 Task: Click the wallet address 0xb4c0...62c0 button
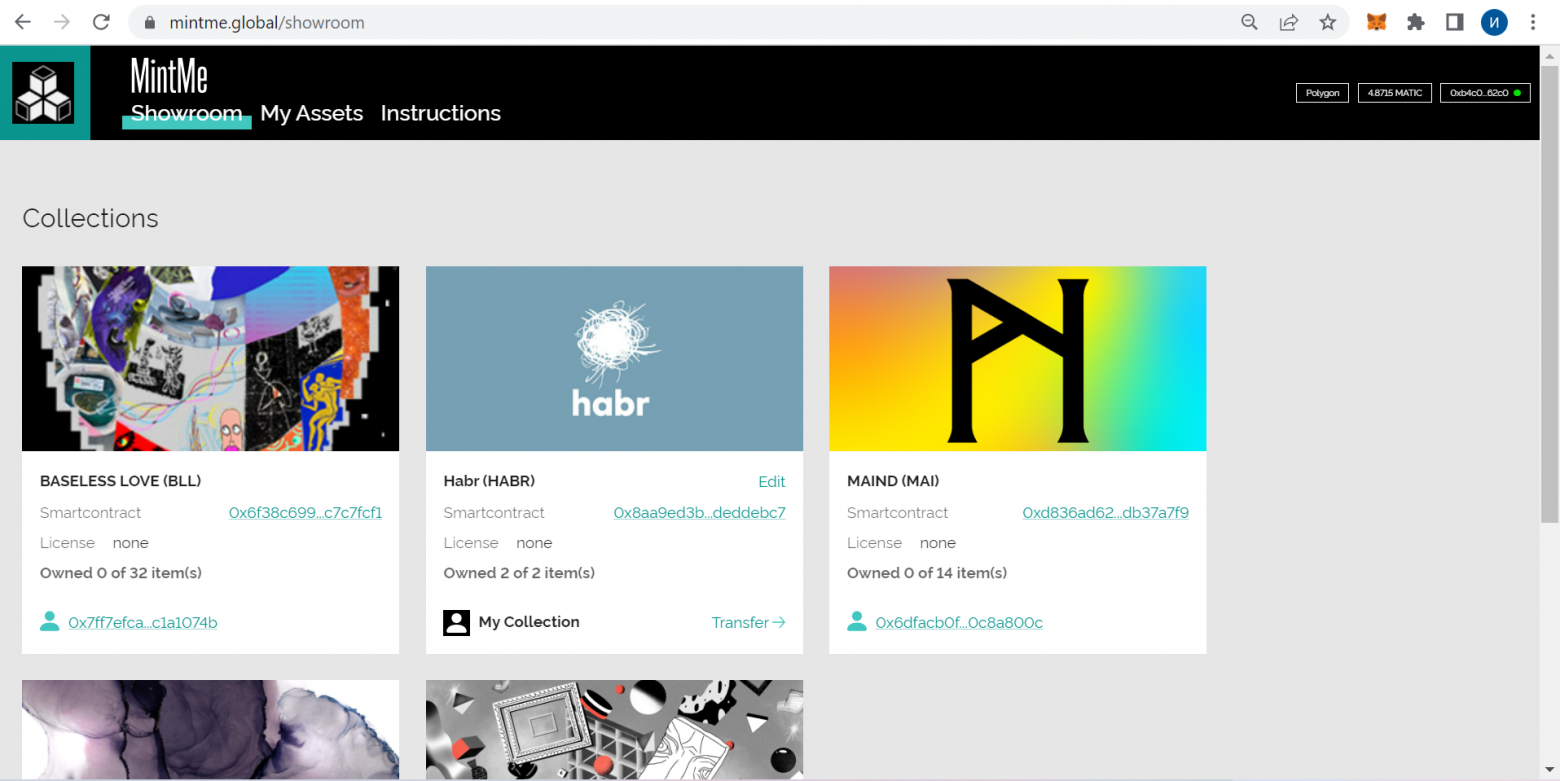(x=1485, y=93)
